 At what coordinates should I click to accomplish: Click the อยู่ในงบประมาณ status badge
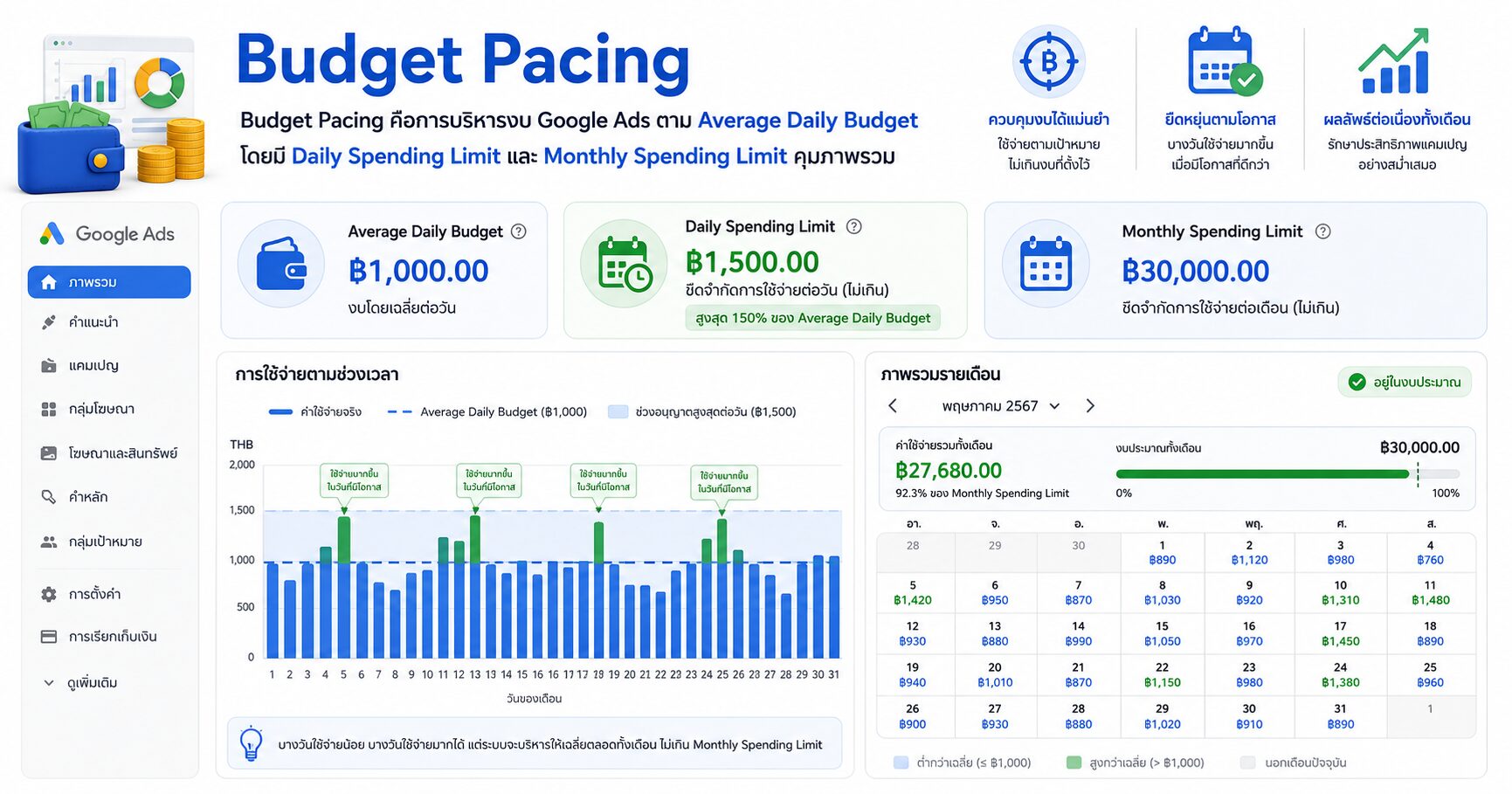1405,382
